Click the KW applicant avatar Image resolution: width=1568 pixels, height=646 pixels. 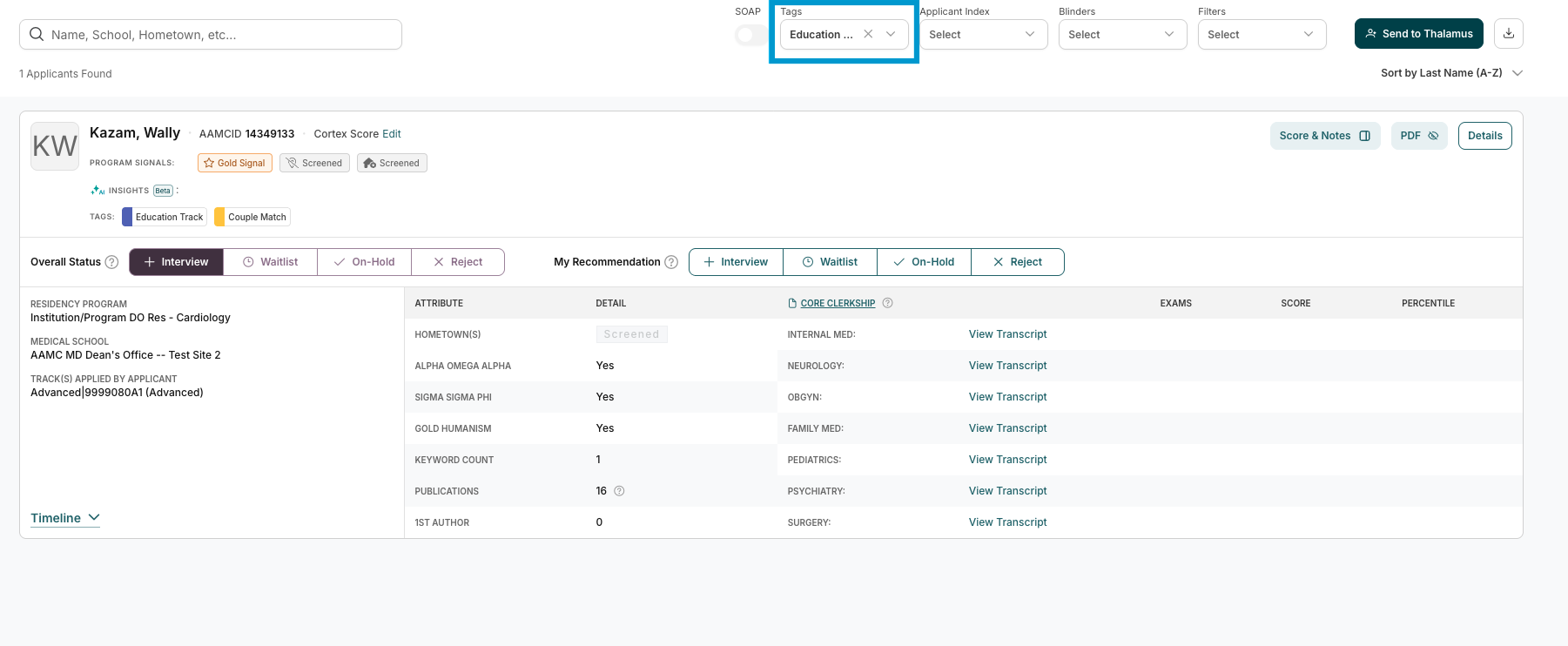click(x=55, y=146)
